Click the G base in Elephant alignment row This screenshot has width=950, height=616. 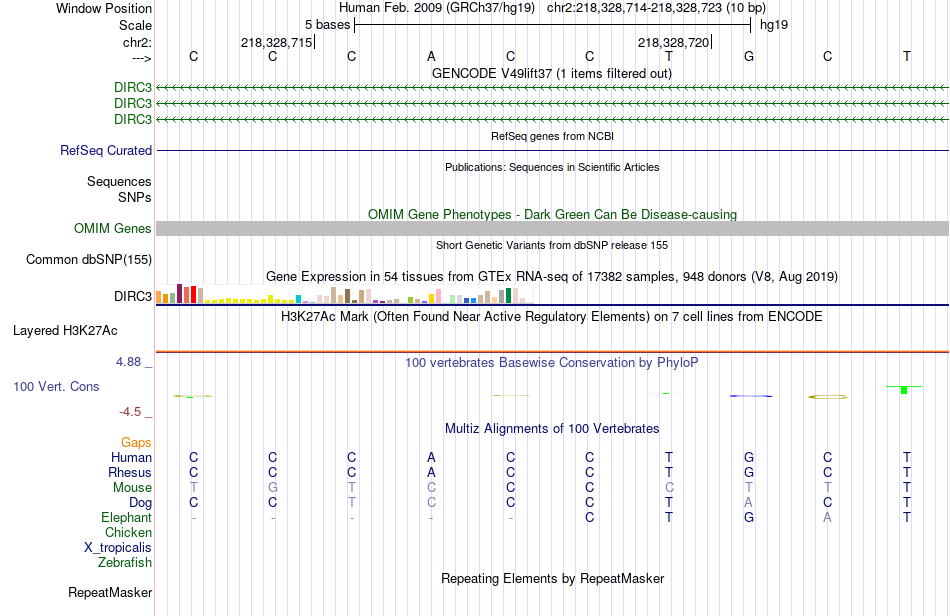(749, 518)
